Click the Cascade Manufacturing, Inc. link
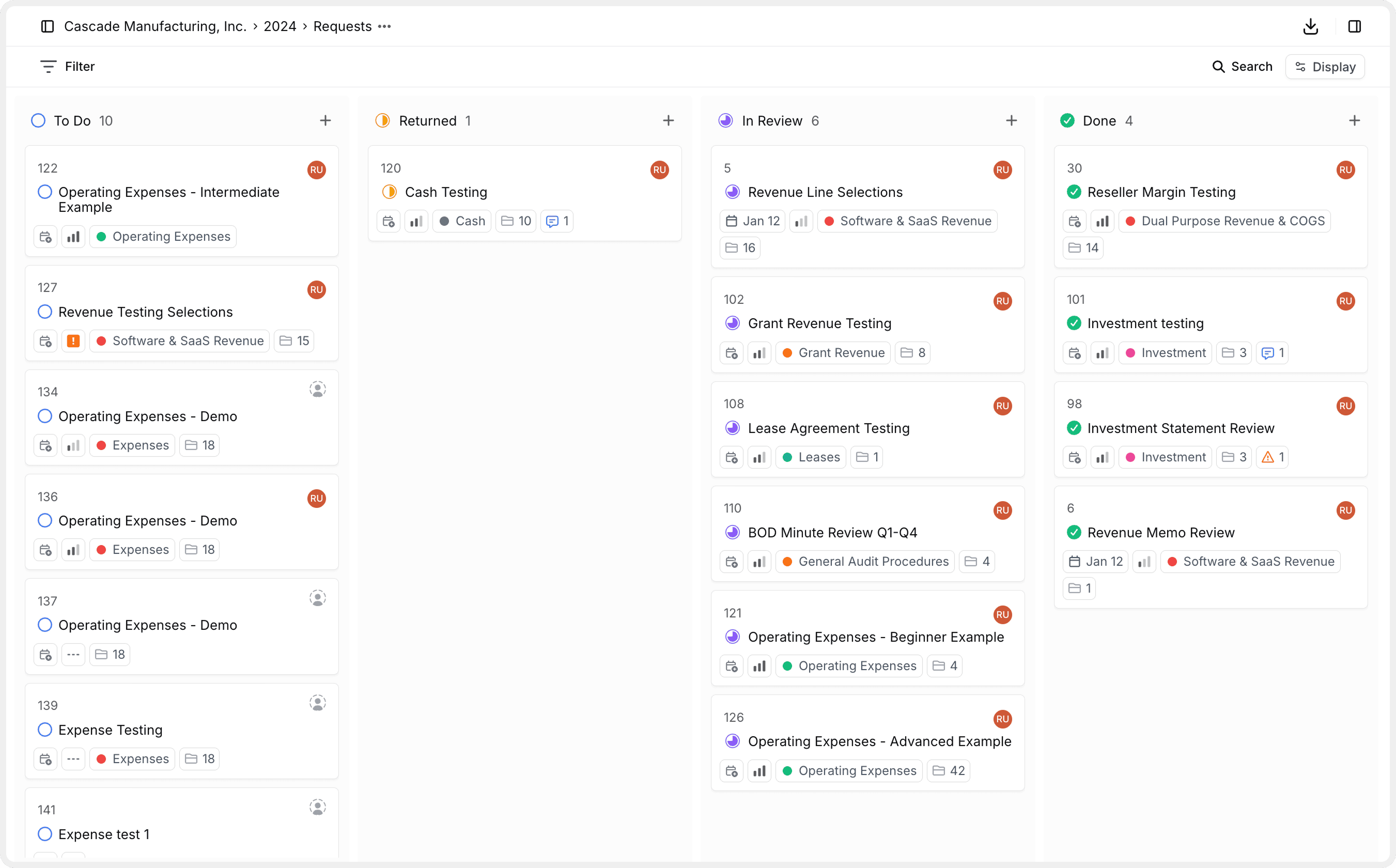This screenshot has height=868, width=1396. click(x=157, y=26)
